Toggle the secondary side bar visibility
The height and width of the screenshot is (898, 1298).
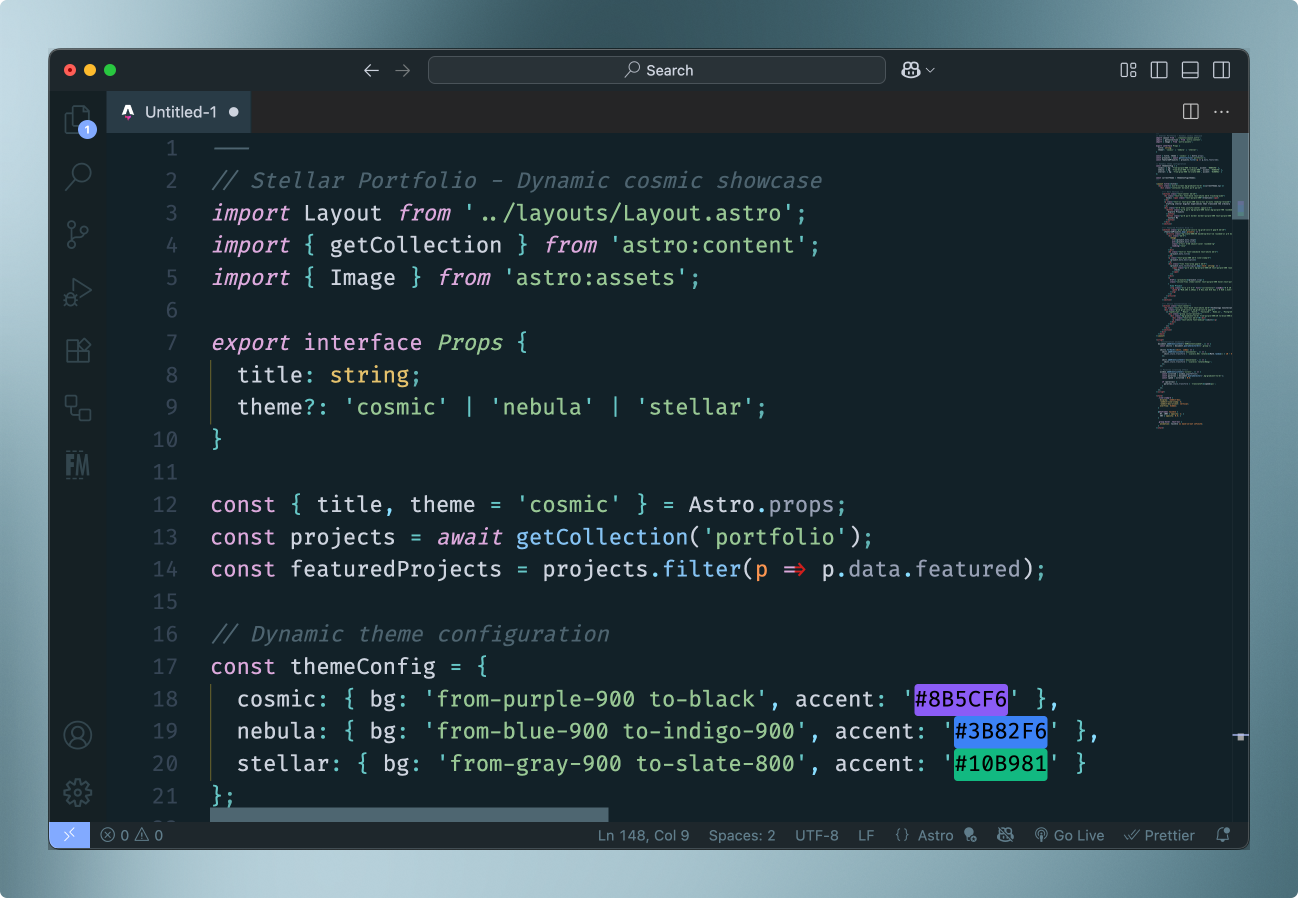(x=1221, y=70)
